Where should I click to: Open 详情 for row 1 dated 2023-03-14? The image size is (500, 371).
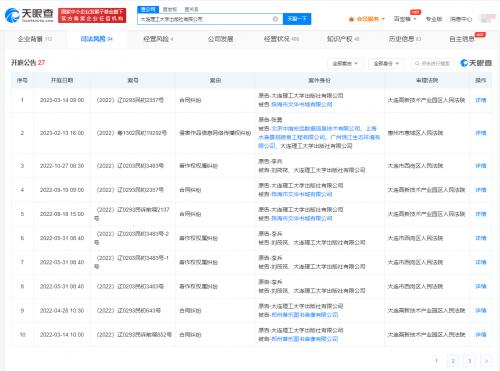click(x=480, y=100)
